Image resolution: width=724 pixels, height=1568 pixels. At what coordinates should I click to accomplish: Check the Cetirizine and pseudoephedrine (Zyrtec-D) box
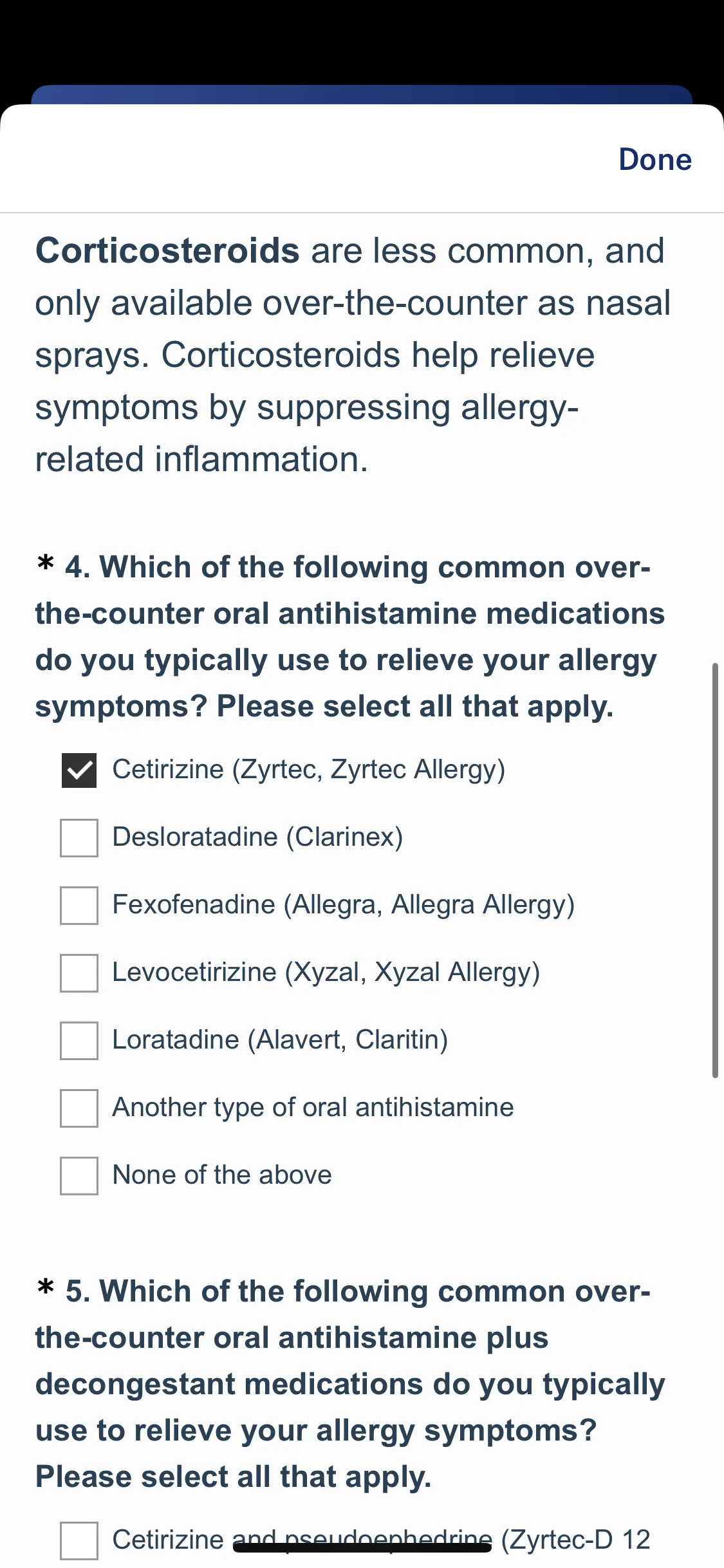79,1540
